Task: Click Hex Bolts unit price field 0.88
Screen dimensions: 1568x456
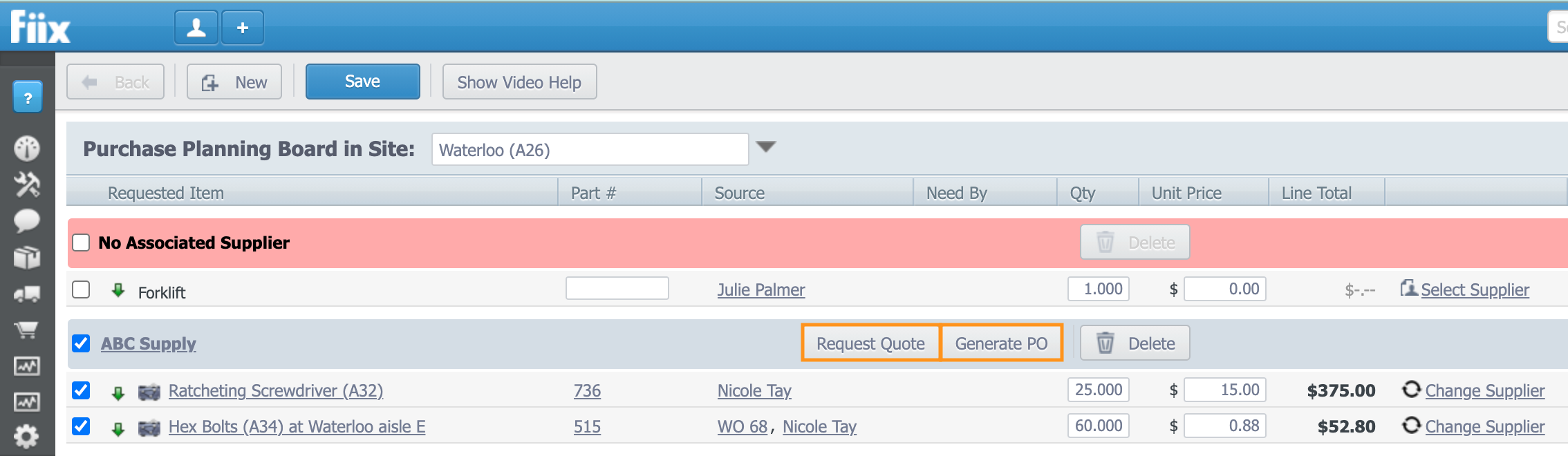Action: point(1225,426)
